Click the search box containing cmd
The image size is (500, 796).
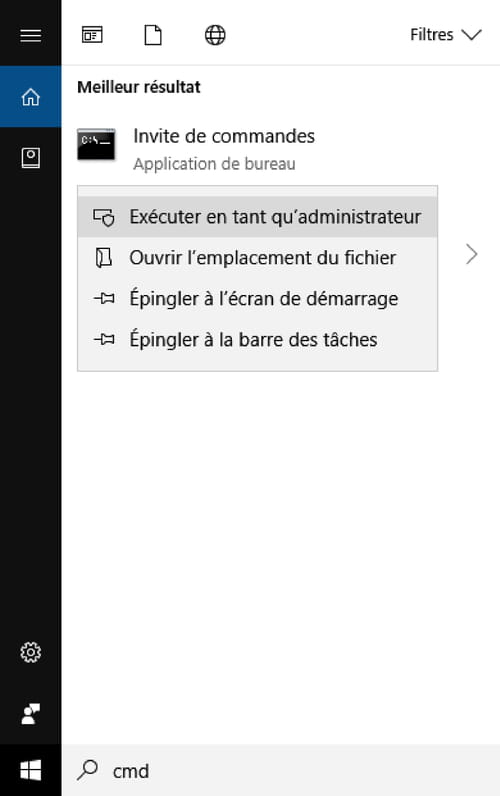281,771
